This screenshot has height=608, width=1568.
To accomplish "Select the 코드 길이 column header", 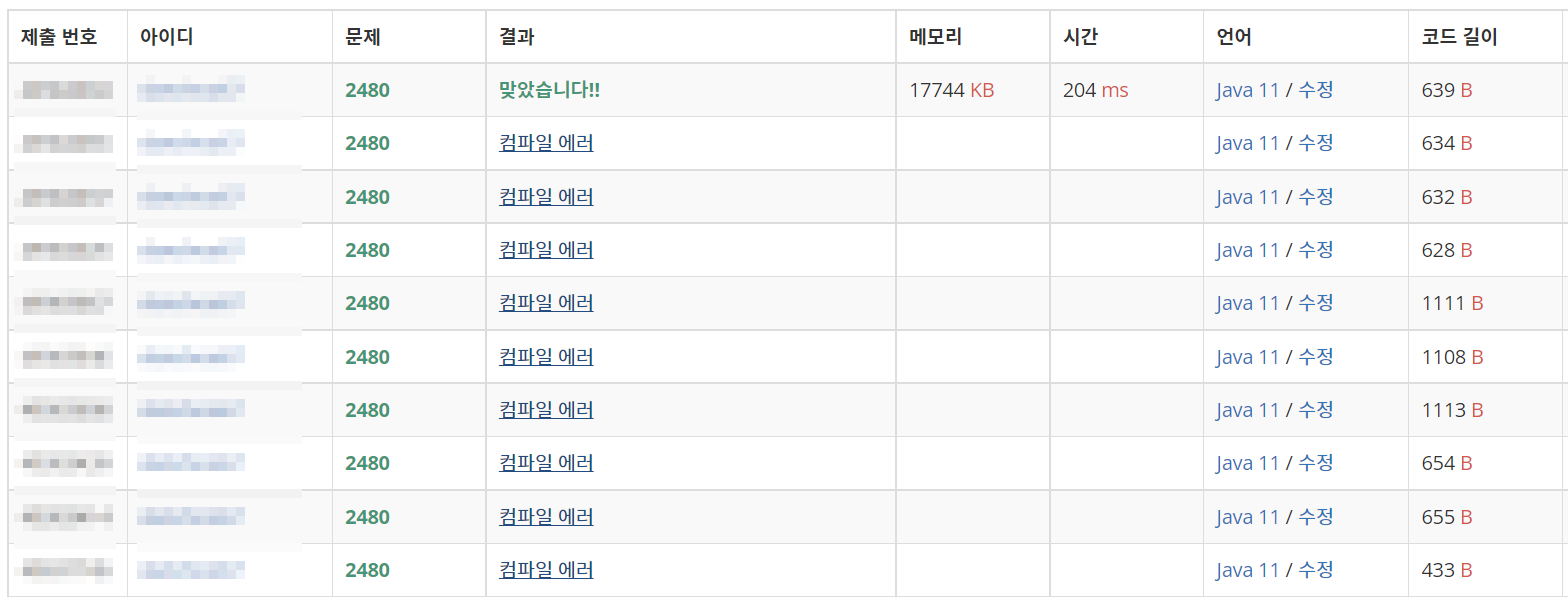I will 1452,36.
